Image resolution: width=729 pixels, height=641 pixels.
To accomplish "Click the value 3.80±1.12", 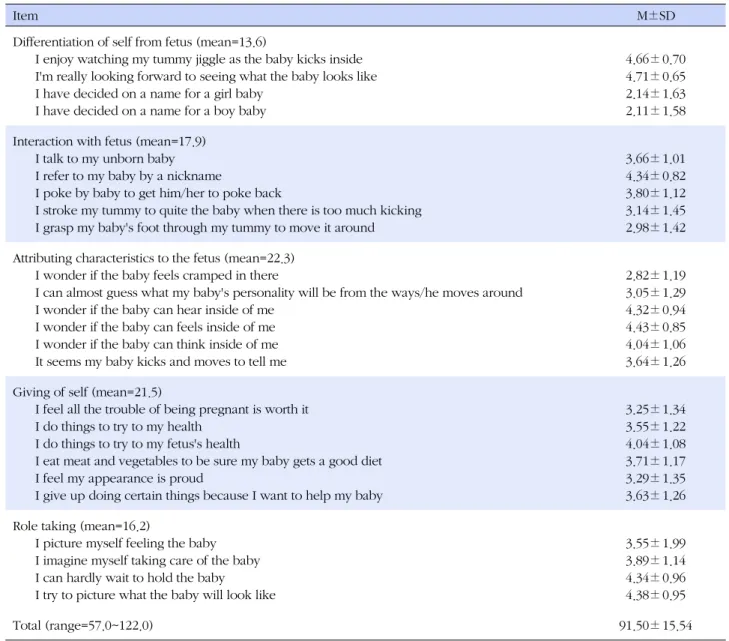I will pyautogui.click(x=656, y=193).
